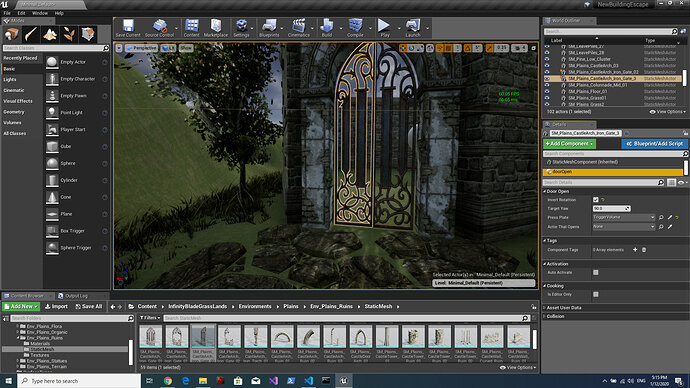Open the Edit menu
This screenshot has height=388, width=690.
point(21,13)
